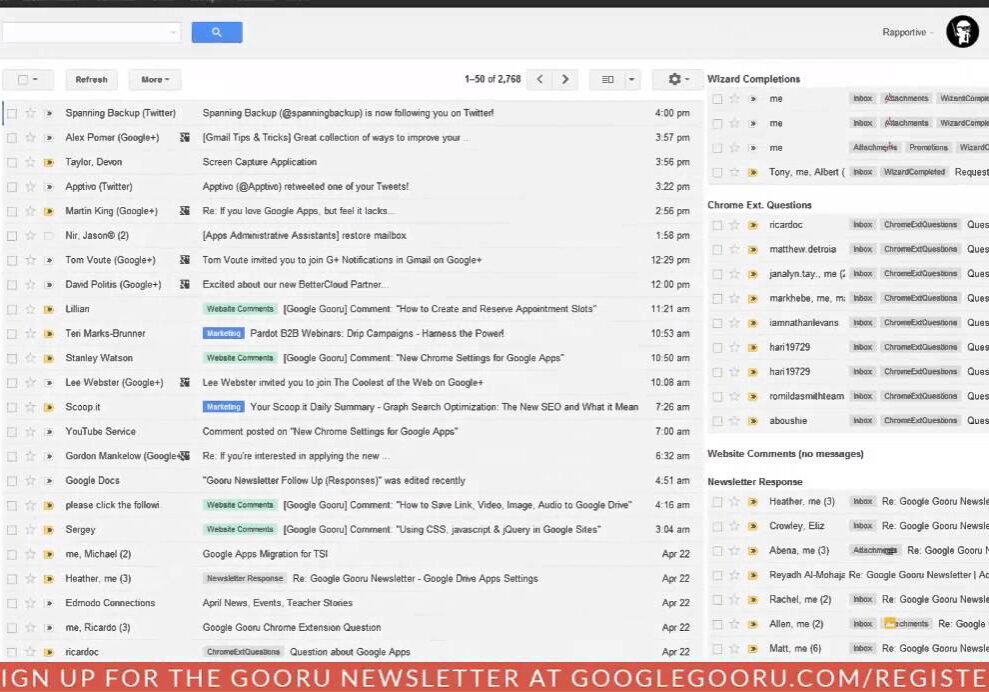Check the Apptivo (Twitter) email
The image size is (989, 692).
(12, 187)
